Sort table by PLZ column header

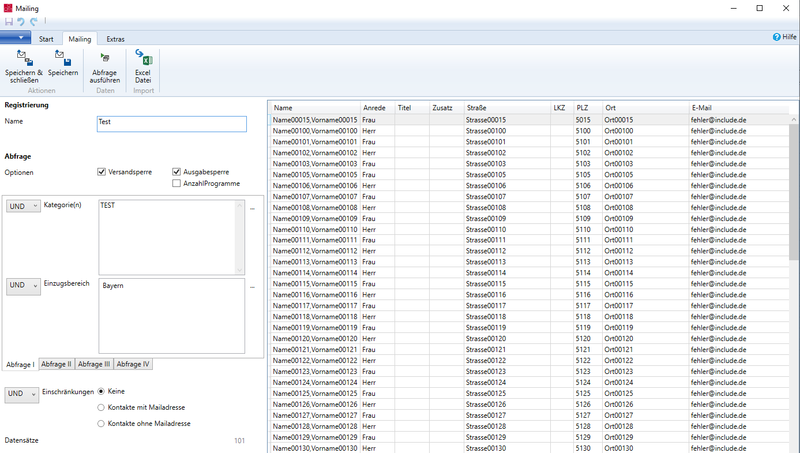coord(588,108)
